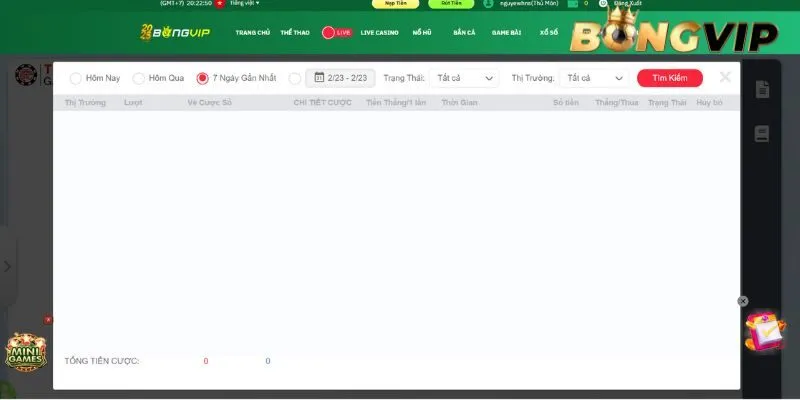Click the Vé Cược Số column header
This screenshot has width=800, height=400.
click(x=210, y=103)
